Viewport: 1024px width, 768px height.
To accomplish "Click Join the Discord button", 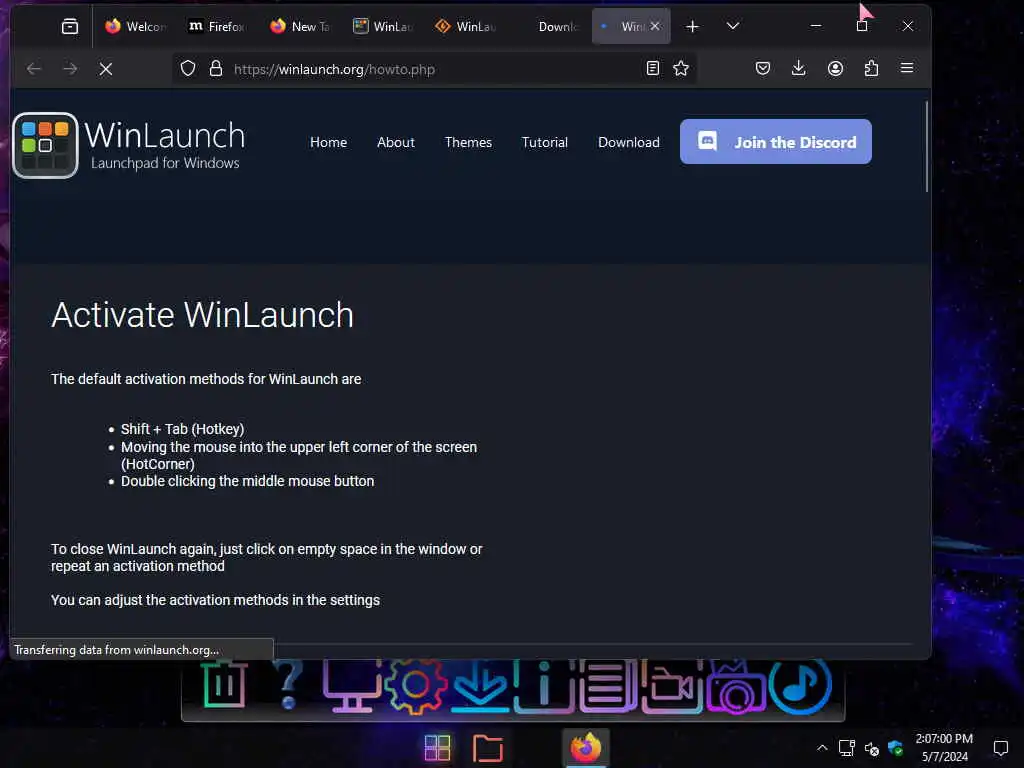I will point(776,142).
